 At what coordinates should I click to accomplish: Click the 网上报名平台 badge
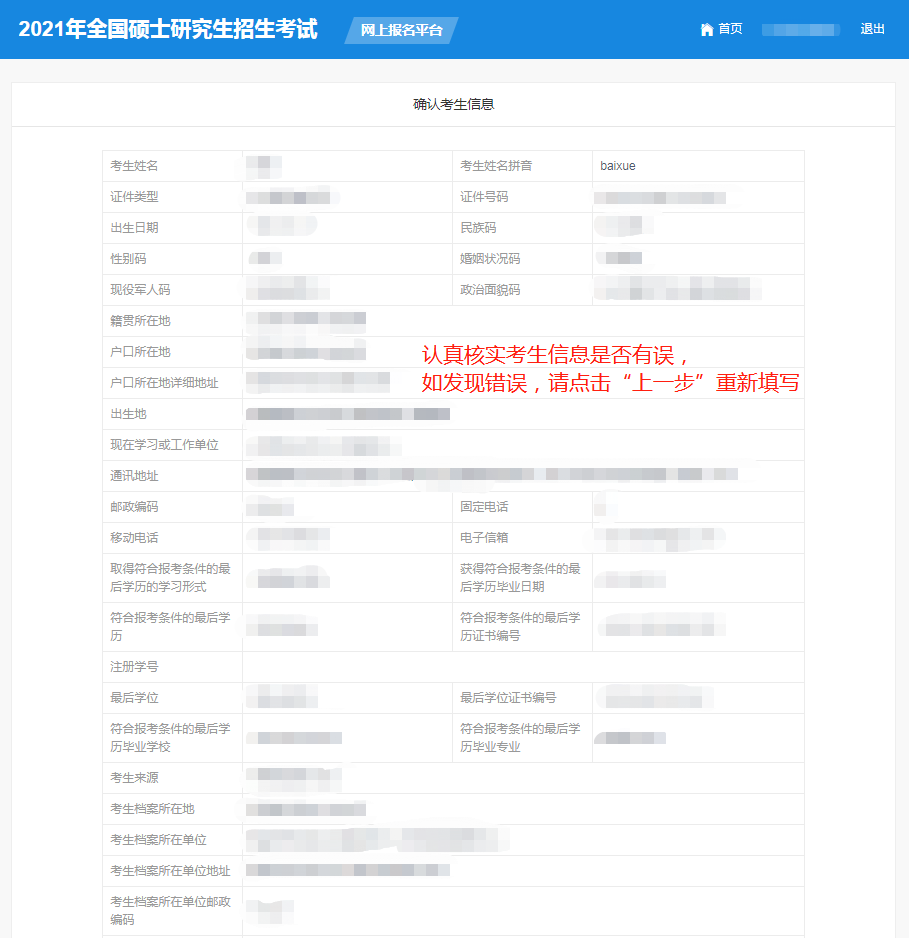(x=401, y=30)
